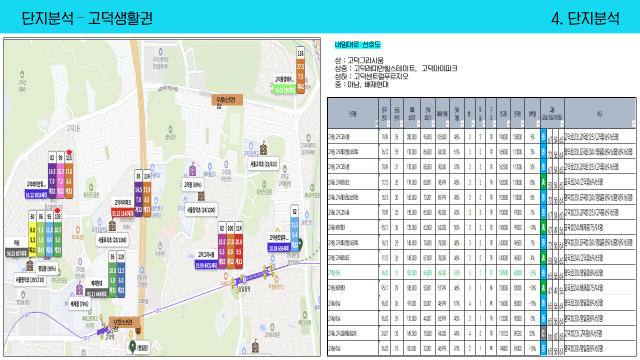The width and height of the screenshot is (640, 360).
Task: Click the green pin next to the light-blue 82 column
Action: click(300, 244)
